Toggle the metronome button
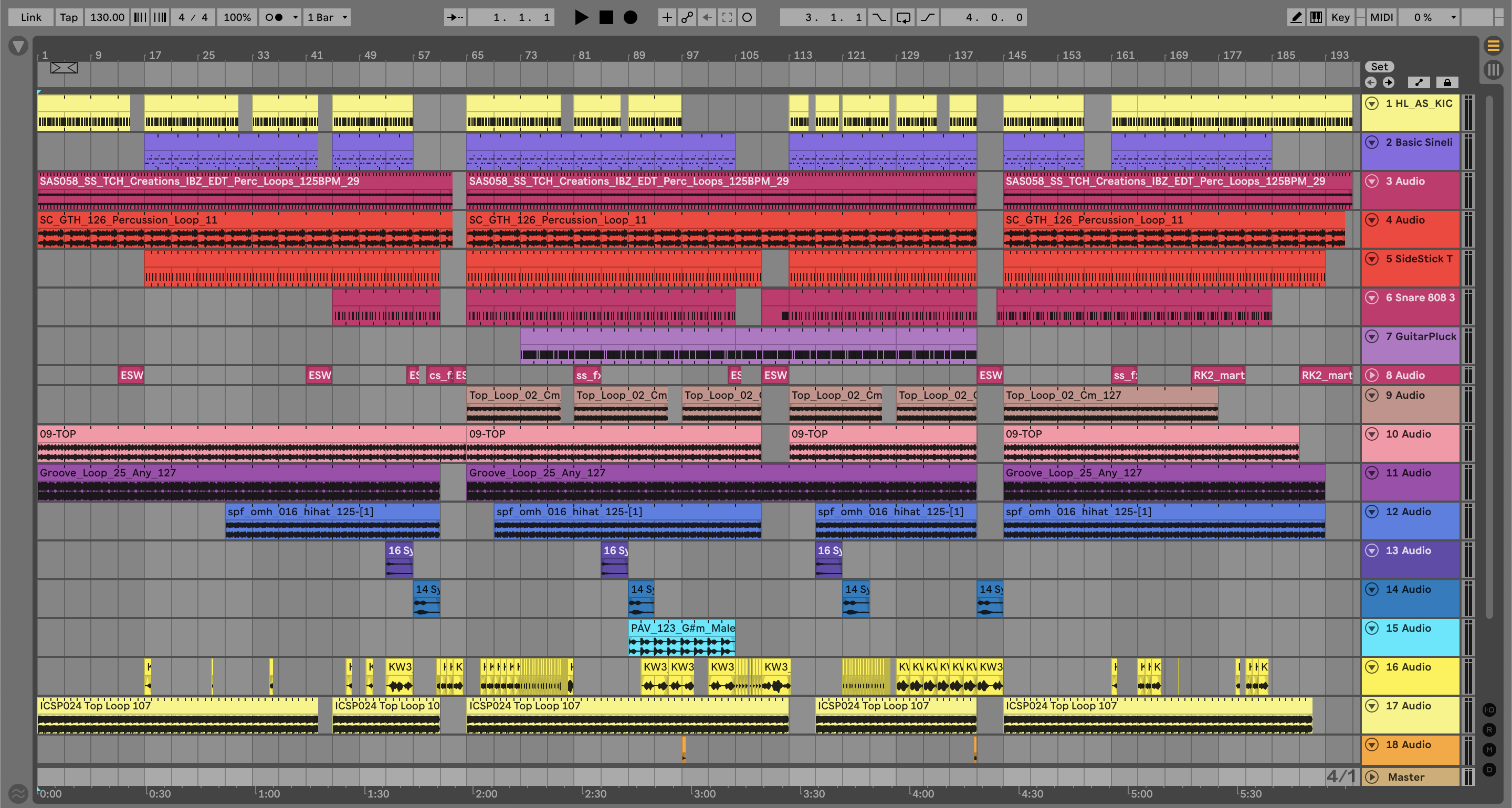Screen dimensions: 1512x808 [274, 18]
